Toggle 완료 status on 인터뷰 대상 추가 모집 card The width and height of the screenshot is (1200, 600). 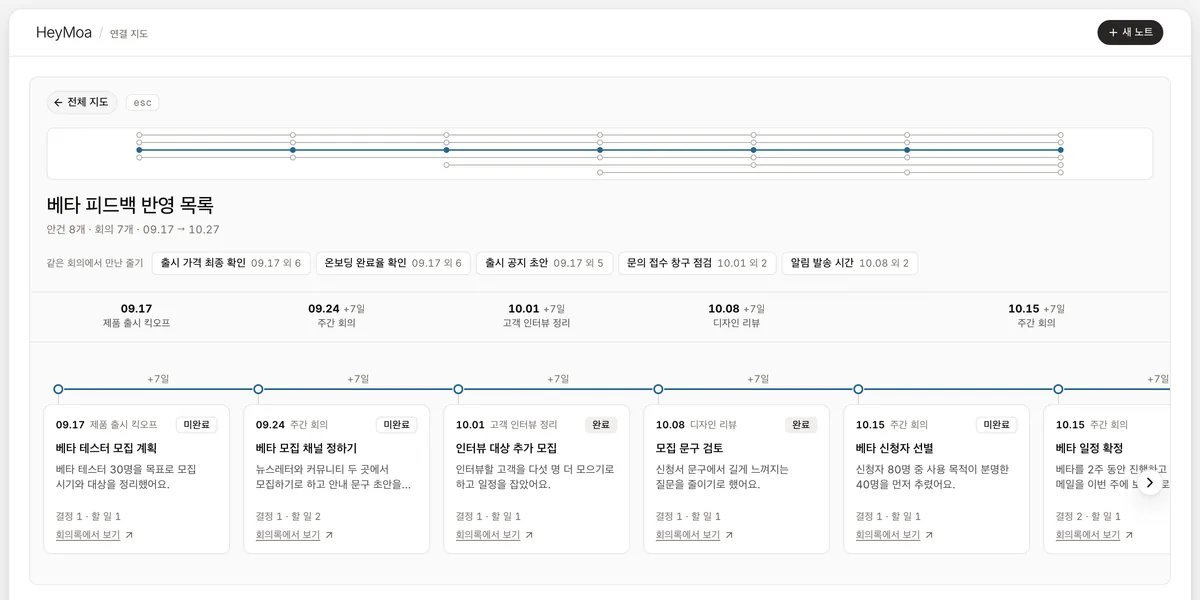[x=601, y=425]
